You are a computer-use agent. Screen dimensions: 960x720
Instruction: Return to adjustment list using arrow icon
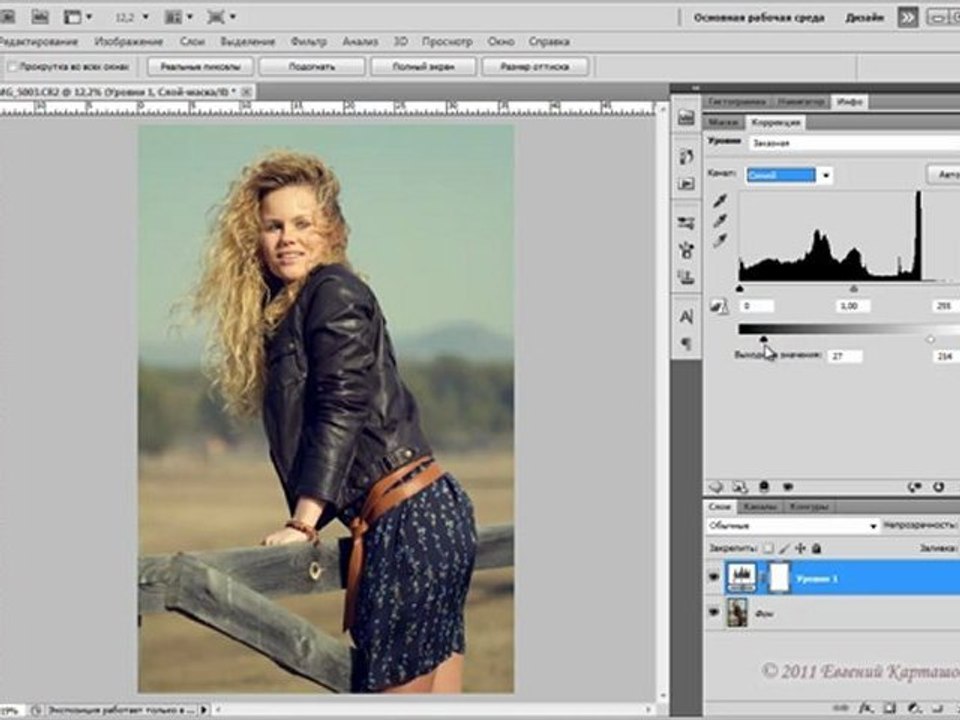coord(716,487)
